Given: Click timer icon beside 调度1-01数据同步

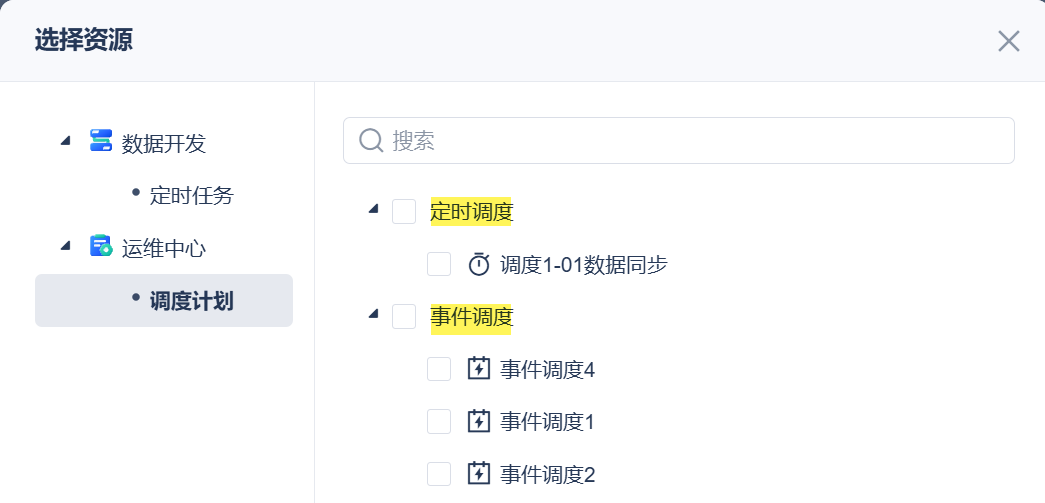Looking at the screenshot, I should tap(479, 265).
